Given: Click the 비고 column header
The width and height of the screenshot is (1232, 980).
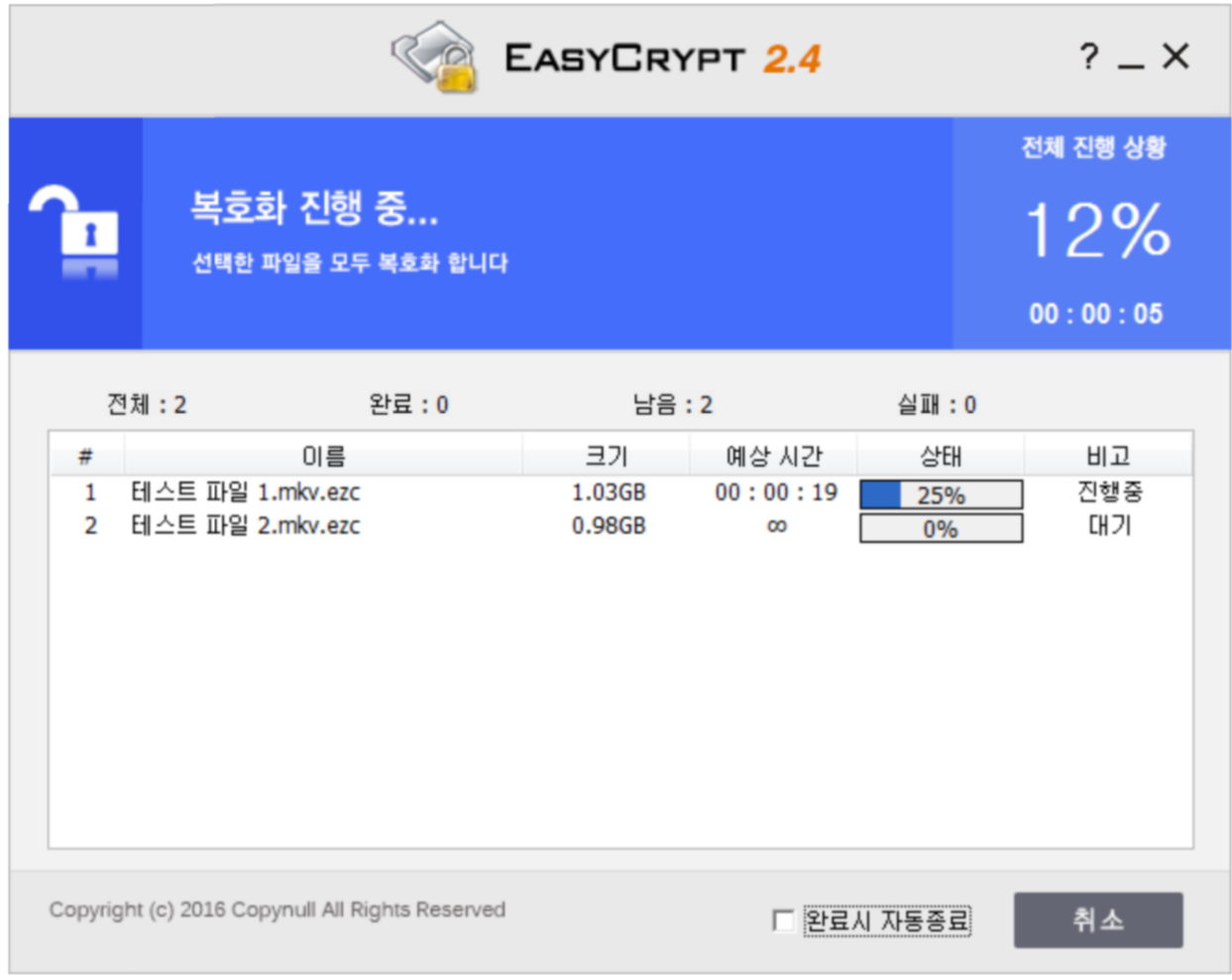Looking at the screenshot, I should tap(1108, 456).
